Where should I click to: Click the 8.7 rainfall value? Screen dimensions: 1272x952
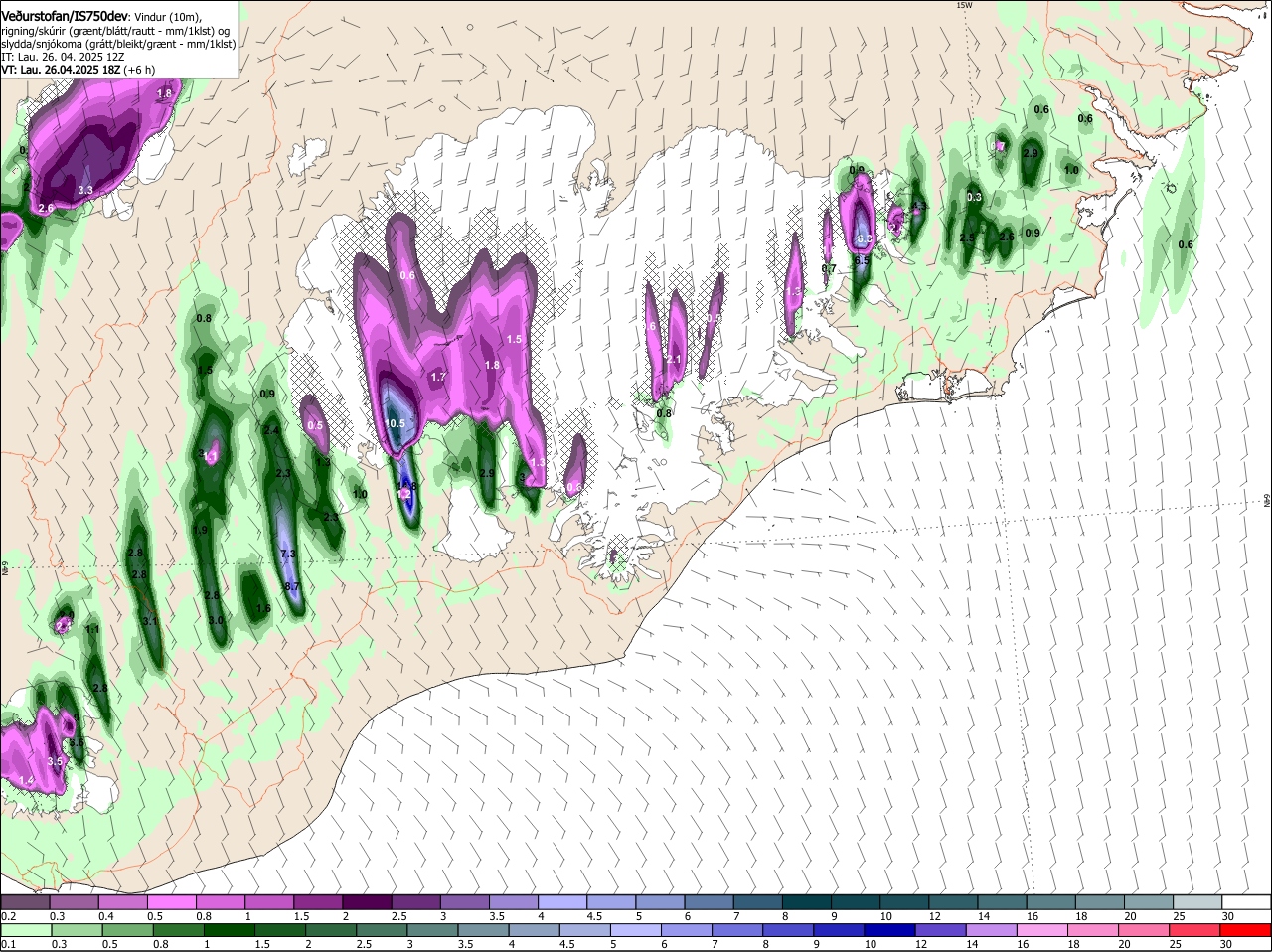point(291,587)
